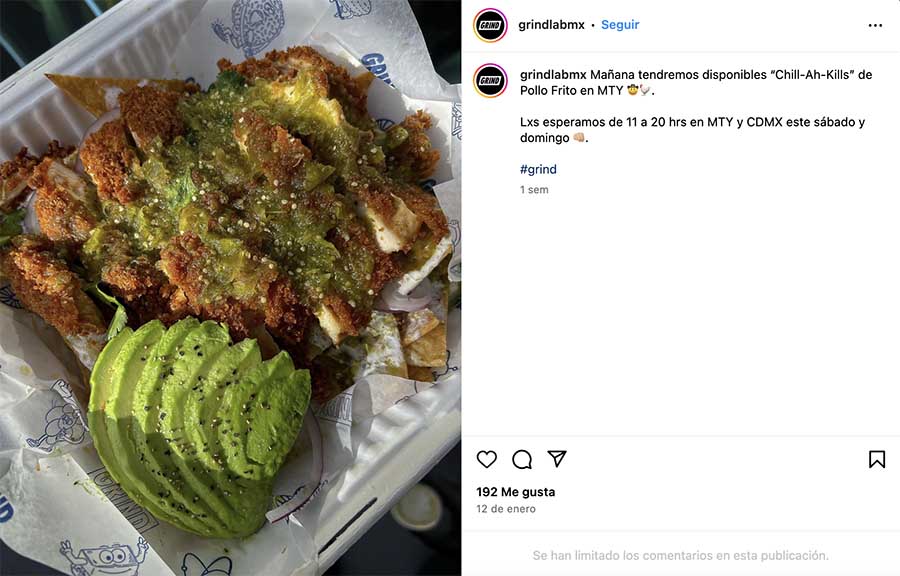Viewport: 900px width, 576px height.
Task: Click the GRIND avatar in post header
Action: [x=490, y=25]
